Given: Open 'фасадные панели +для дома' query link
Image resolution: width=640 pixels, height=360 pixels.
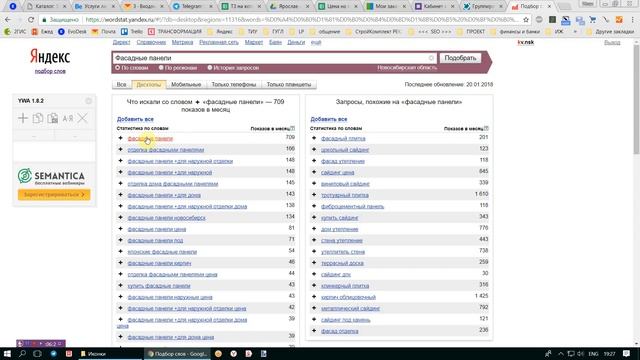Looking at the screenshot, I should tap(164, 195).
